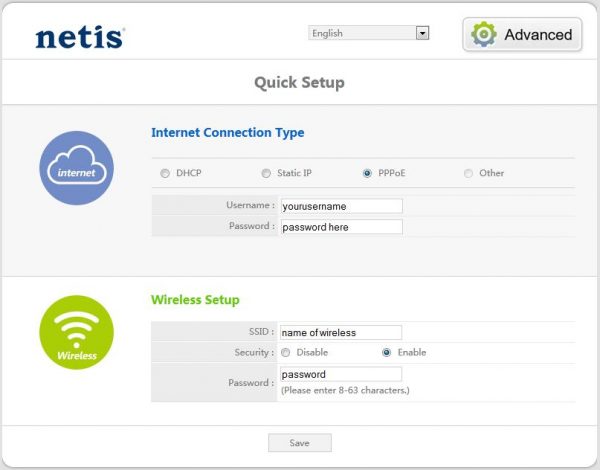This screenshot has height=470, width=600.
Task: Click the wireless Password field
Action: click(340, 374)
